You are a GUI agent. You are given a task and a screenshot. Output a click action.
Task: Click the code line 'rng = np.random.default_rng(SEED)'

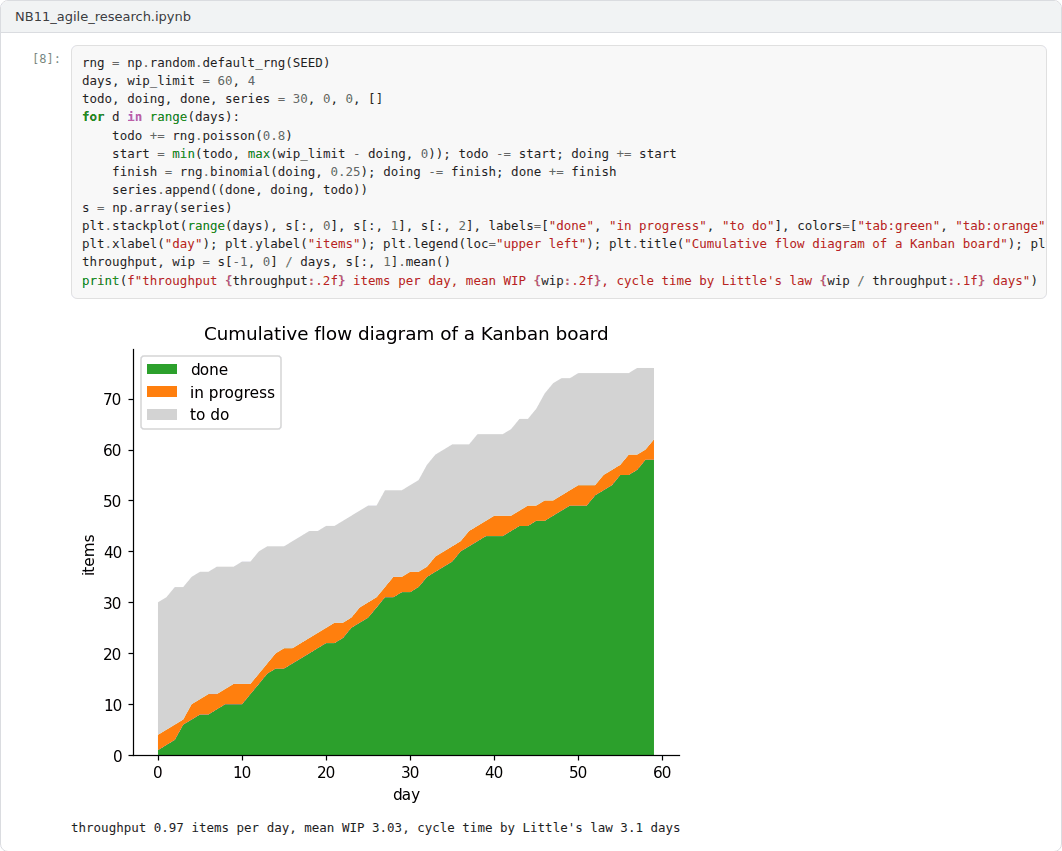[x=206, y=62]
